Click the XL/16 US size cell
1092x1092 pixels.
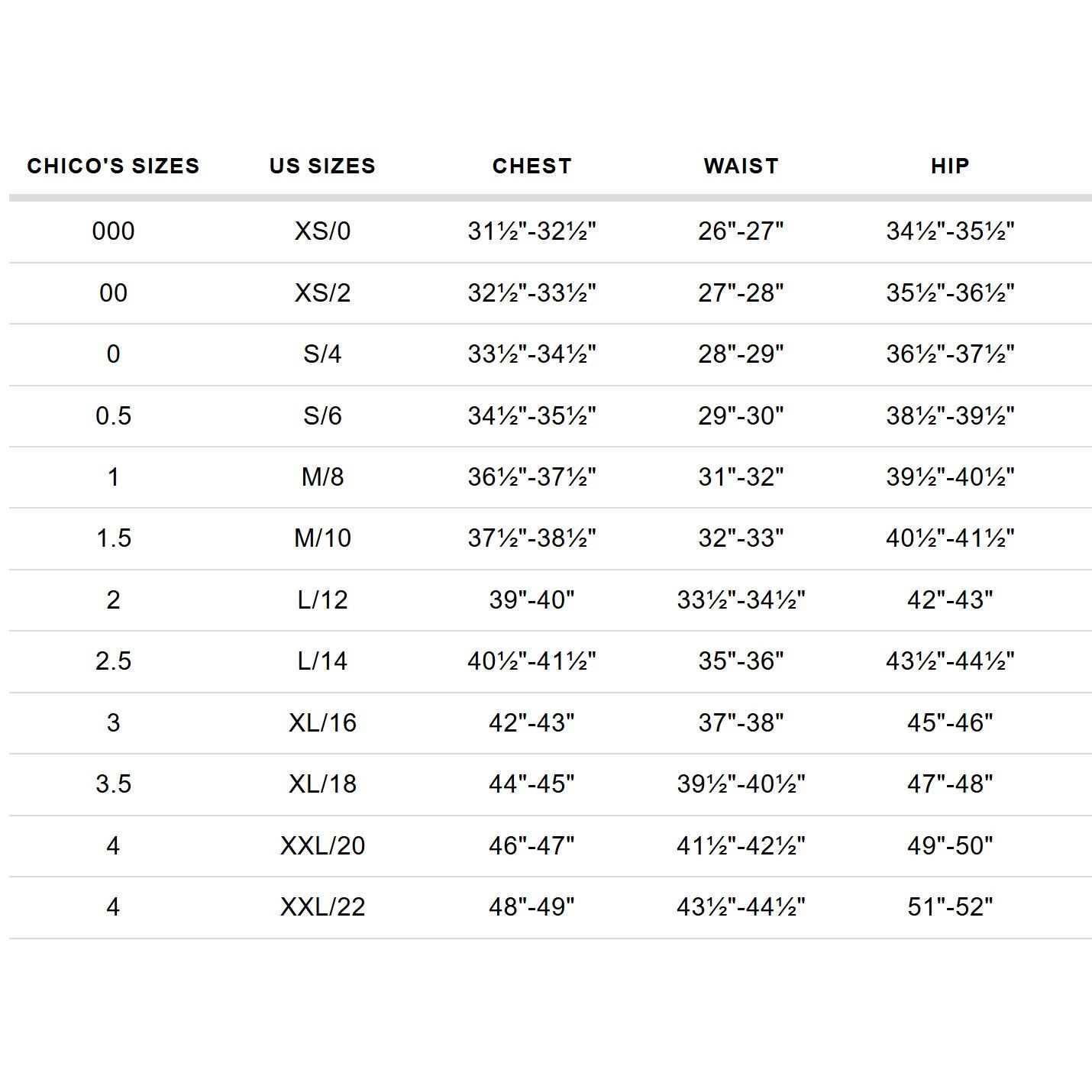coord(322,722)
